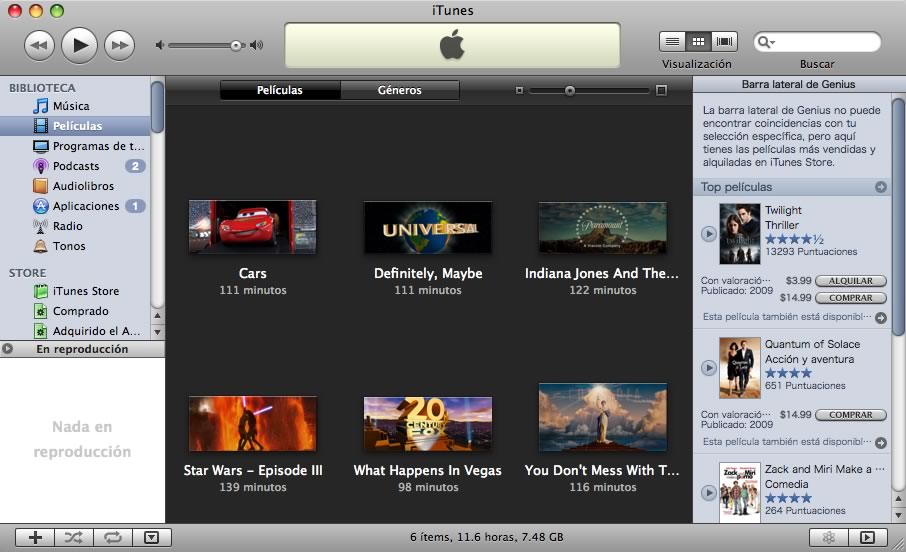
Task: Open Adquirido el A... playlist
Action: tap(75, 331)
